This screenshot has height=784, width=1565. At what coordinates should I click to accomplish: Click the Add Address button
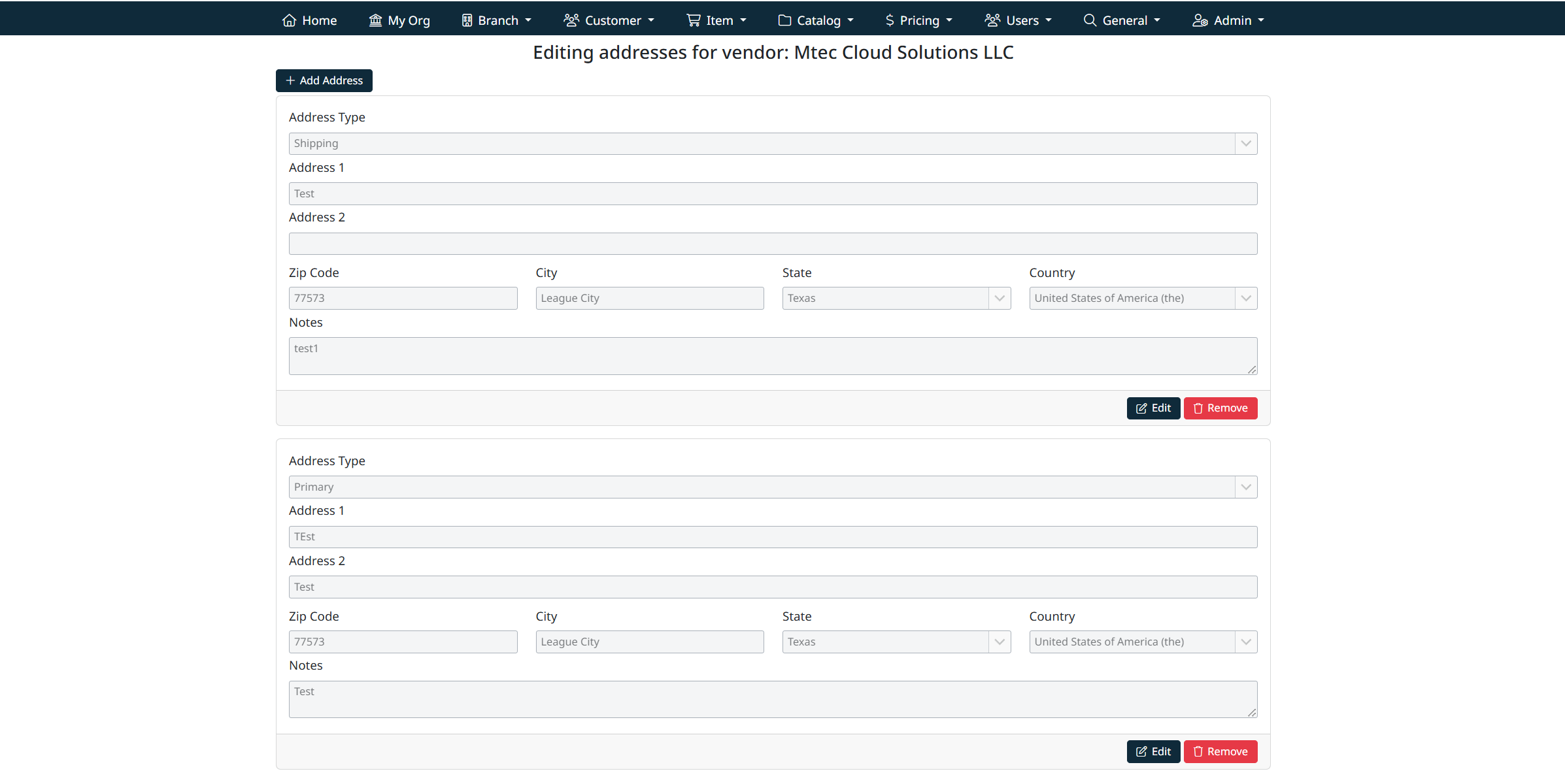point(324,80)
